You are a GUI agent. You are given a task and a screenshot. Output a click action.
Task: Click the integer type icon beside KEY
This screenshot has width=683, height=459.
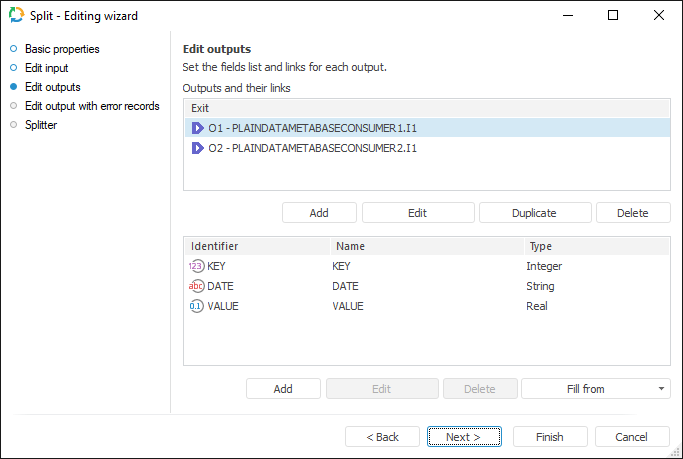(x=196, y=266)
